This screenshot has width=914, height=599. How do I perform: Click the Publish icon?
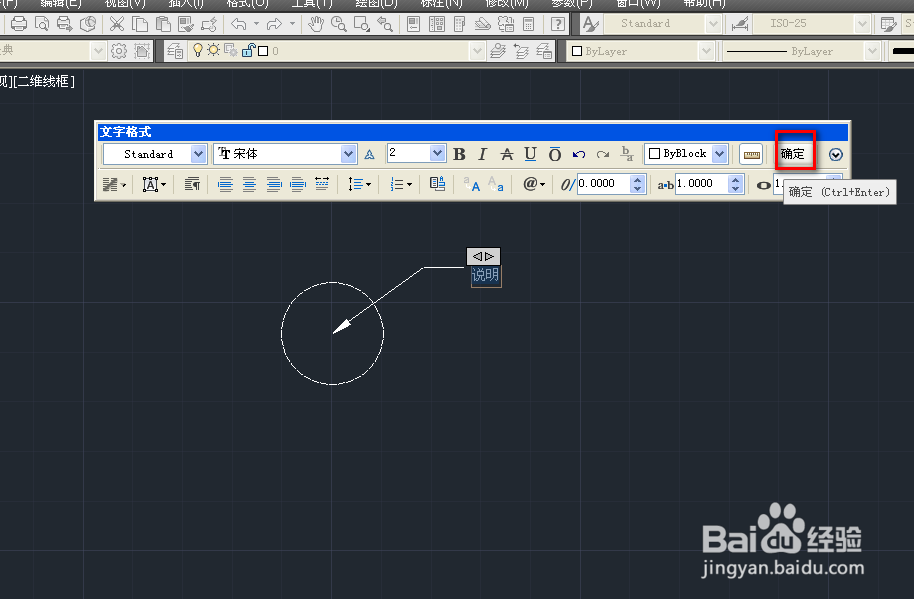[64, 24]
